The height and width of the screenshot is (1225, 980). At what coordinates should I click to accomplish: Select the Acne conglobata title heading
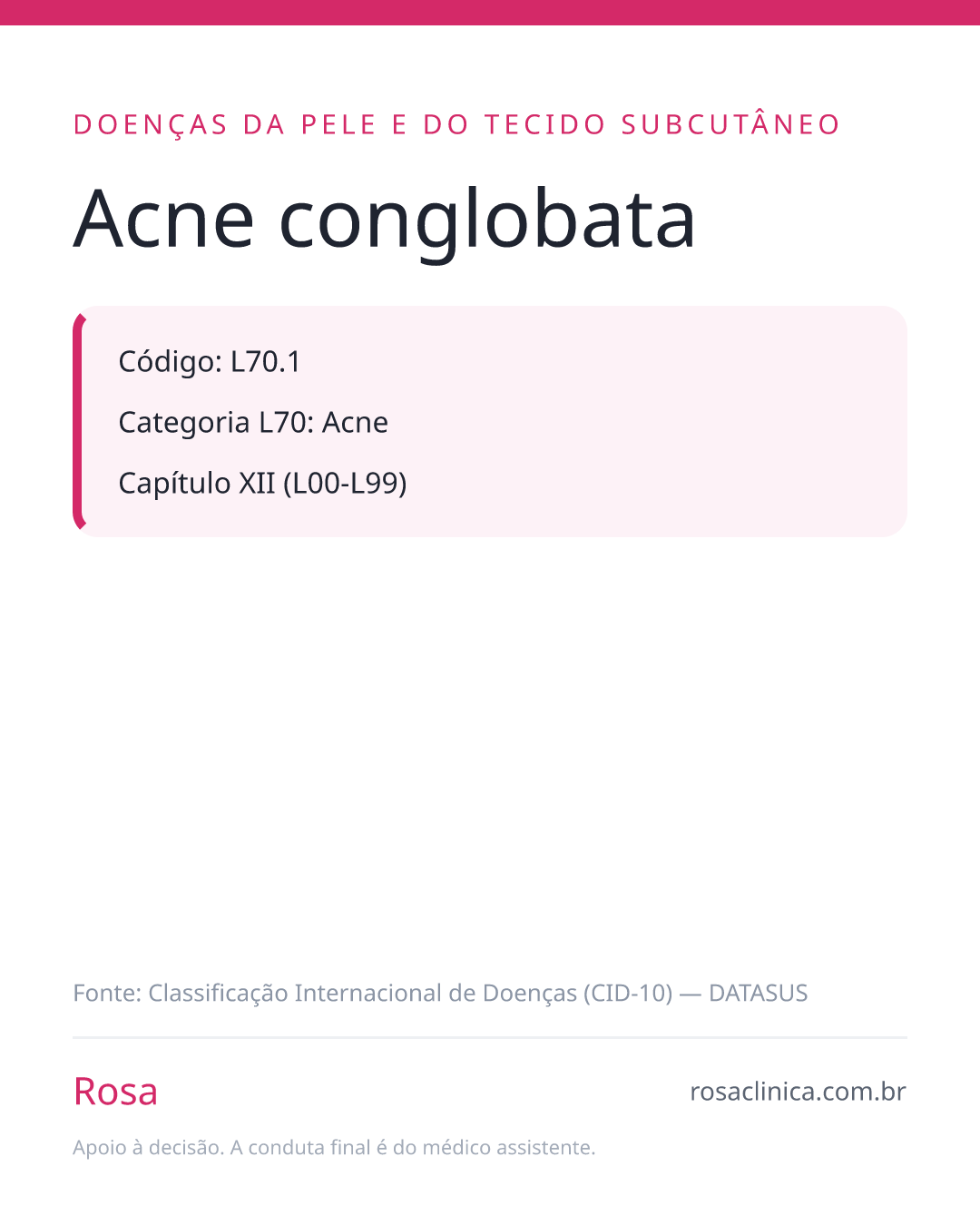[x=385, y=219]
